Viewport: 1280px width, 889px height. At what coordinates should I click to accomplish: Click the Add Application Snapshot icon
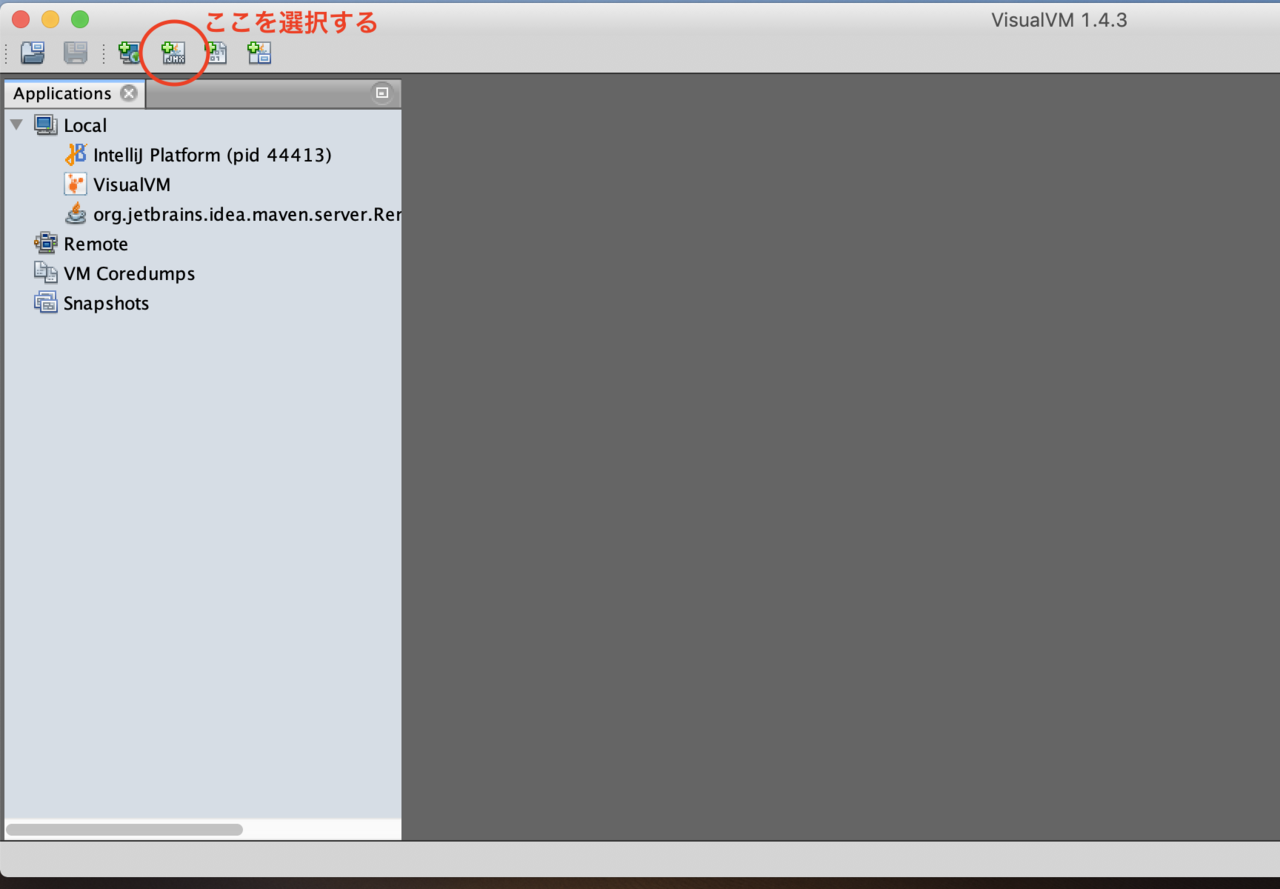[x=259, y=53]
